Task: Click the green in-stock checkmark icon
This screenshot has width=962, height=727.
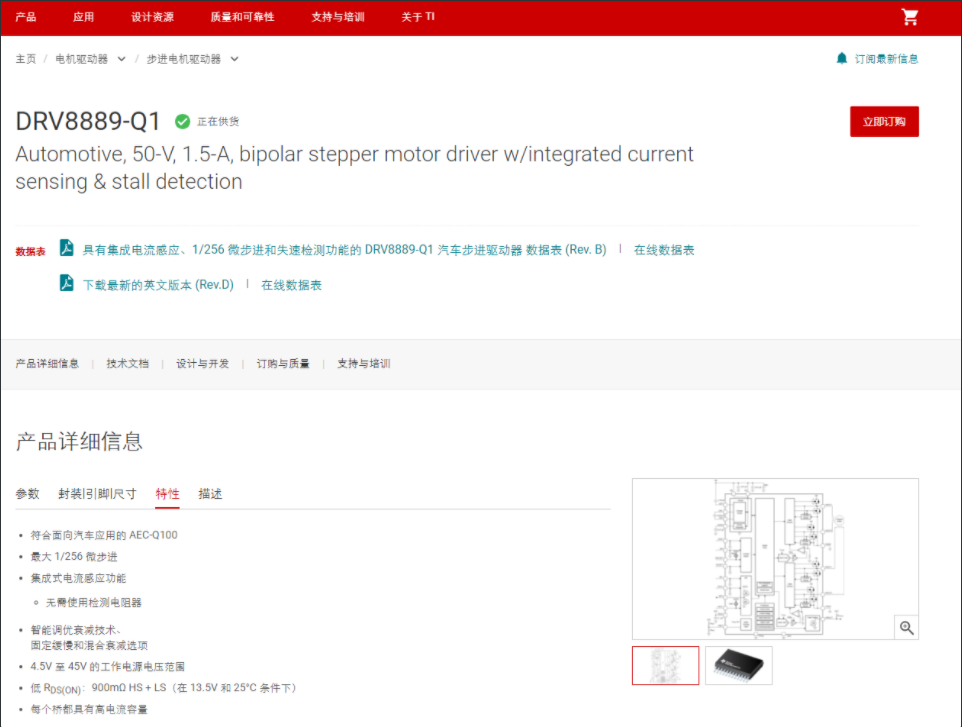Action: point(182,121)
